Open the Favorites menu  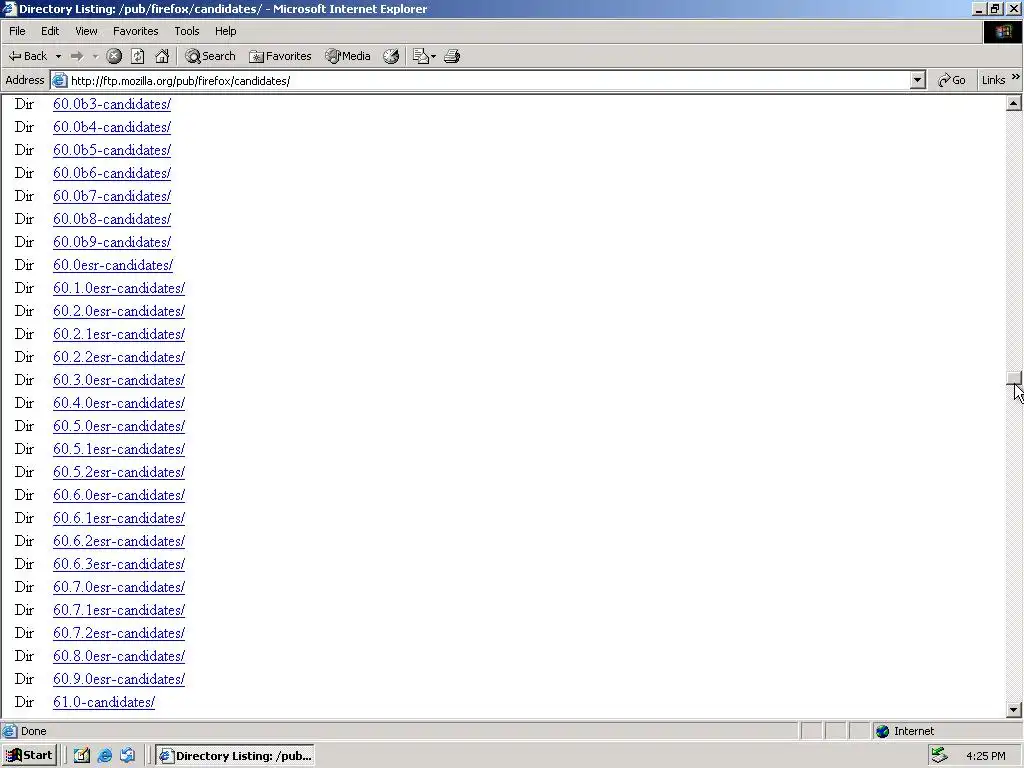[135, 31]
